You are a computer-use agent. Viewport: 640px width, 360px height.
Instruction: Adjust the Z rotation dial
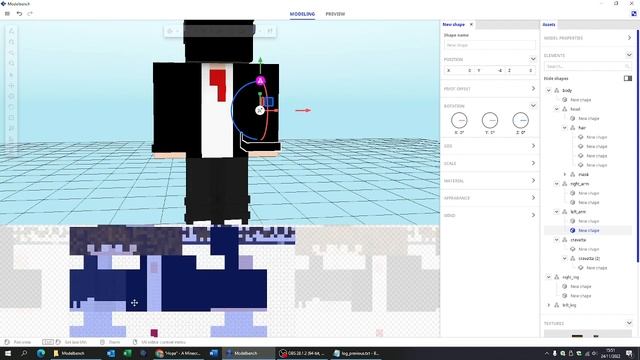tap(520, 120)
